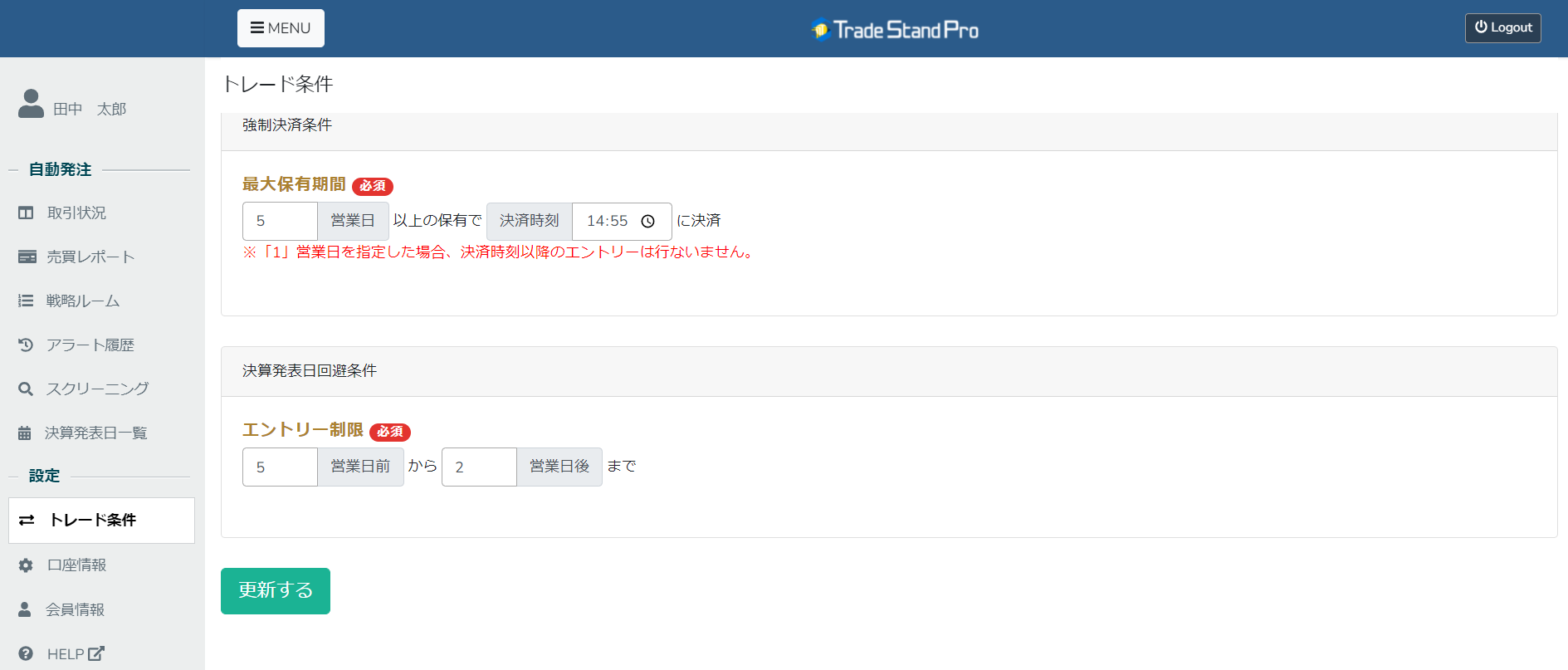Focus the 営業日後 entry limit input
Screen dimensions: 1568x670
(x=479, y=467)
